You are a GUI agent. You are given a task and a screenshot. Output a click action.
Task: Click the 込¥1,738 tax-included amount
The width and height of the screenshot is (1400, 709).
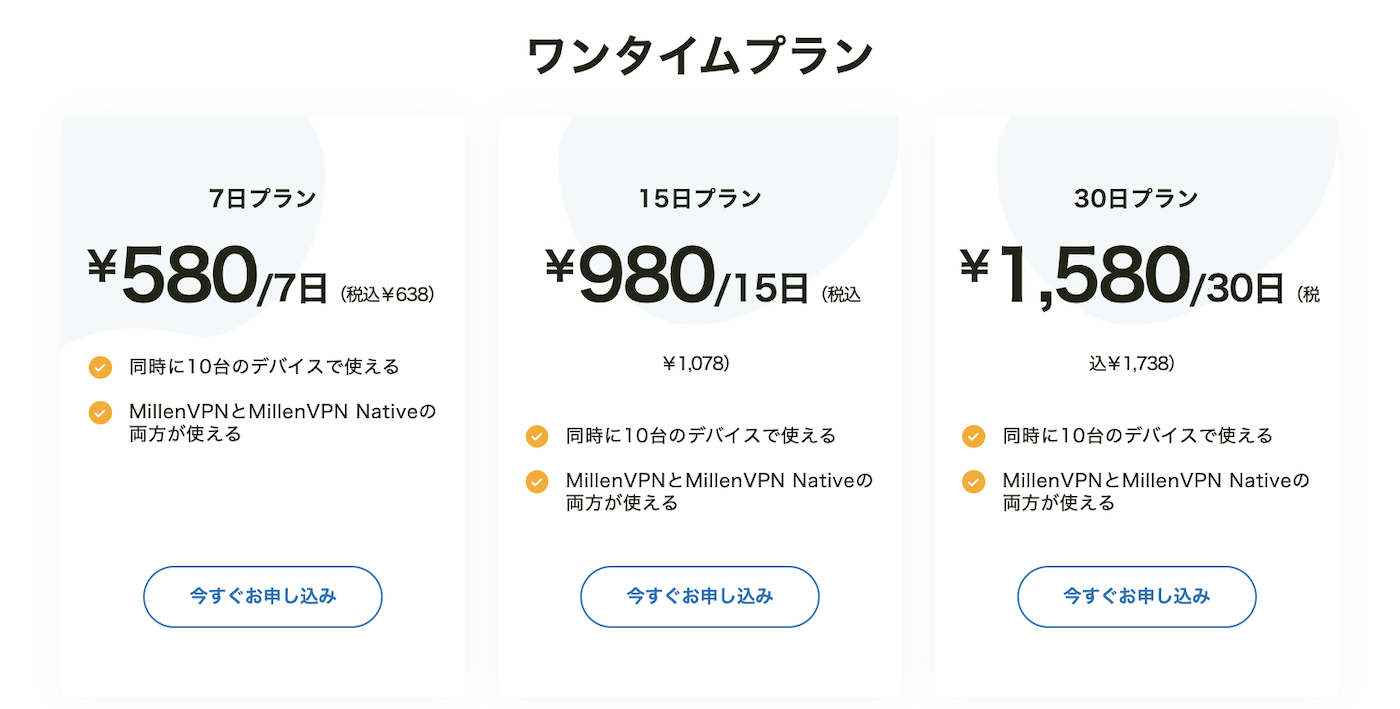pos(1131,364)
